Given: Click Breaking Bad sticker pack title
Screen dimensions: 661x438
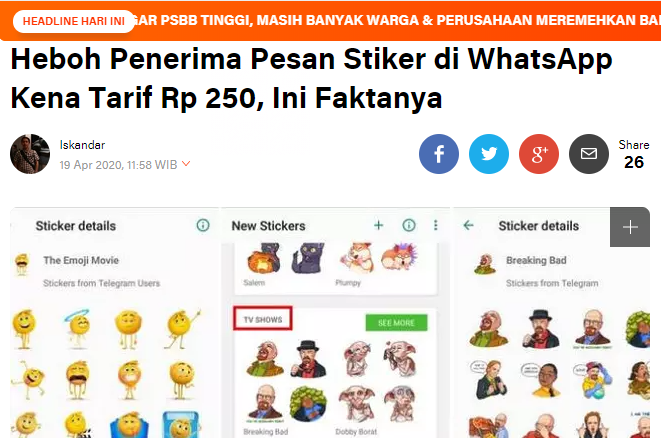Looking at the screenshot, I should [x=536, y=261].
